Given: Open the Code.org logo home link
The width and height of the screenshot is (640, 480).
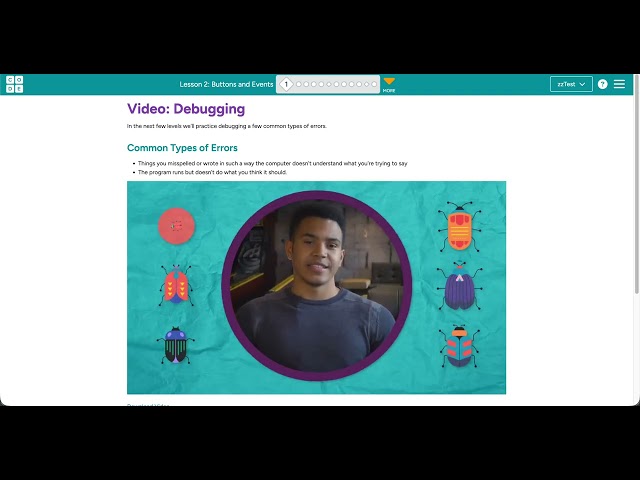Looking at the screenshot, I should 14,84.
